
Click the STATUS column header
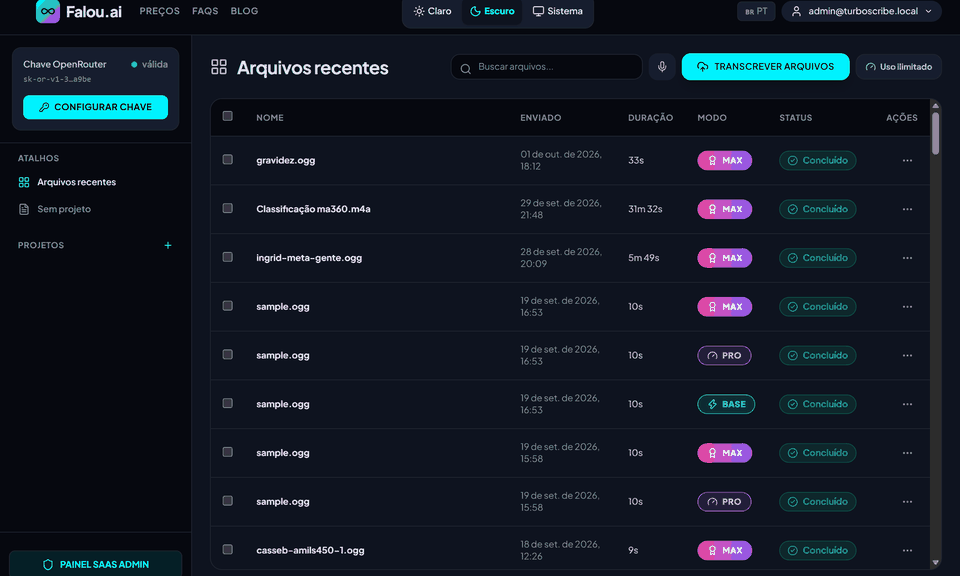click(x=795, y=118)
